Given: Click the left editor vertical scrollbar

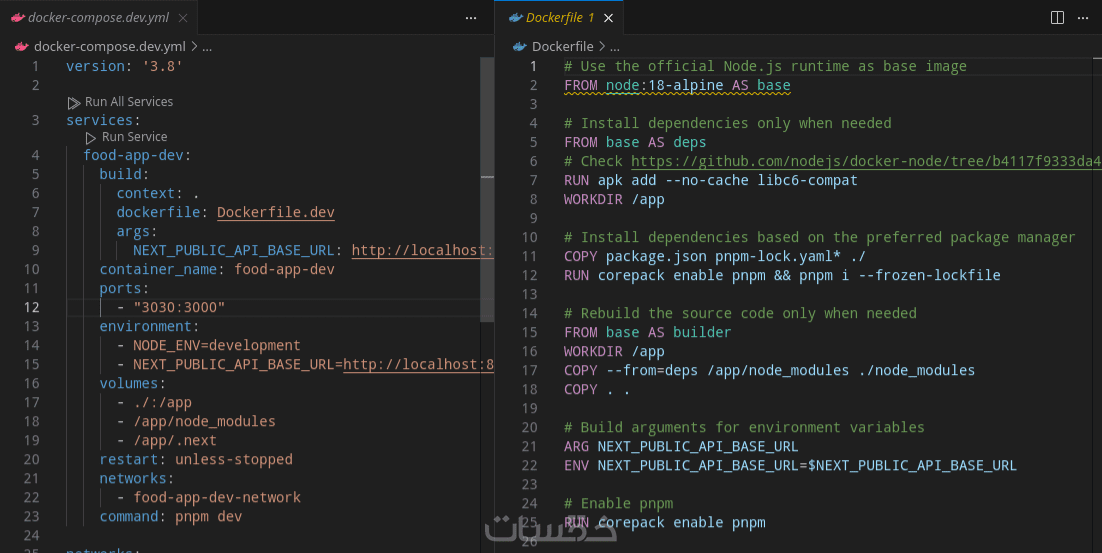Looking at the screenshot, I should point(486,190).
